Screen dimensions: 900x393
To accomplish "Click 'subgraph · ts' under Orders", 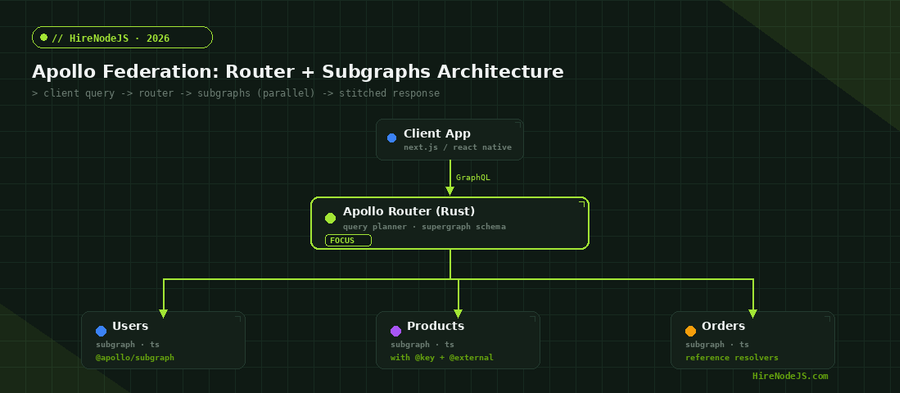I will [x=717, y=345].
